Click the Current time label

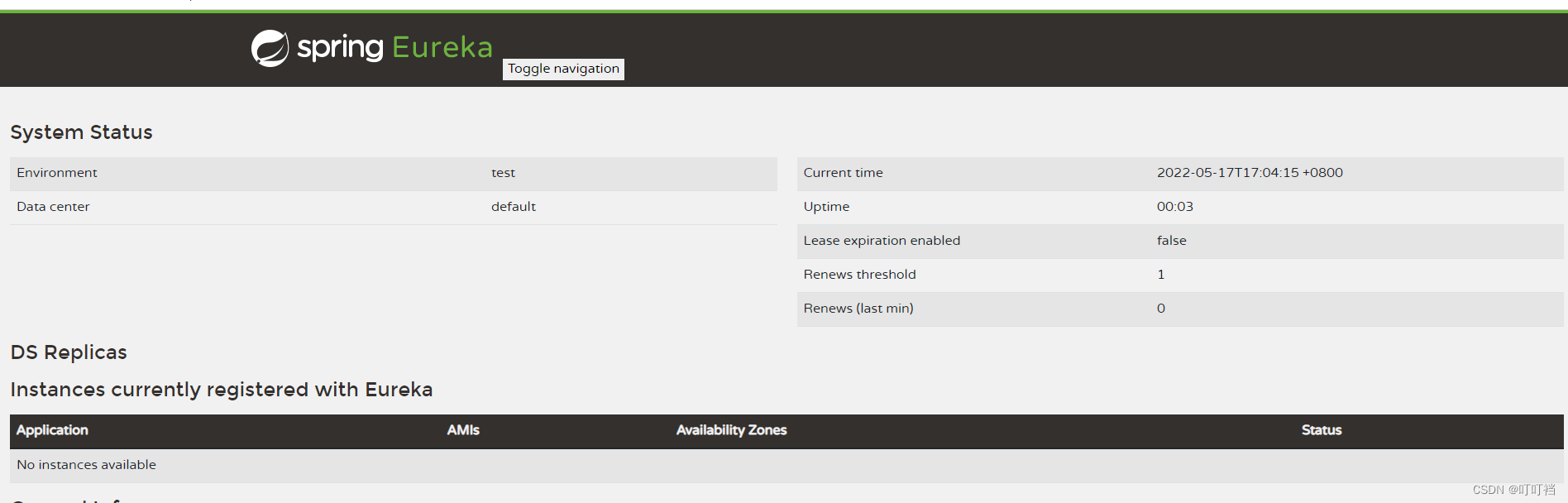coord(843,173)
